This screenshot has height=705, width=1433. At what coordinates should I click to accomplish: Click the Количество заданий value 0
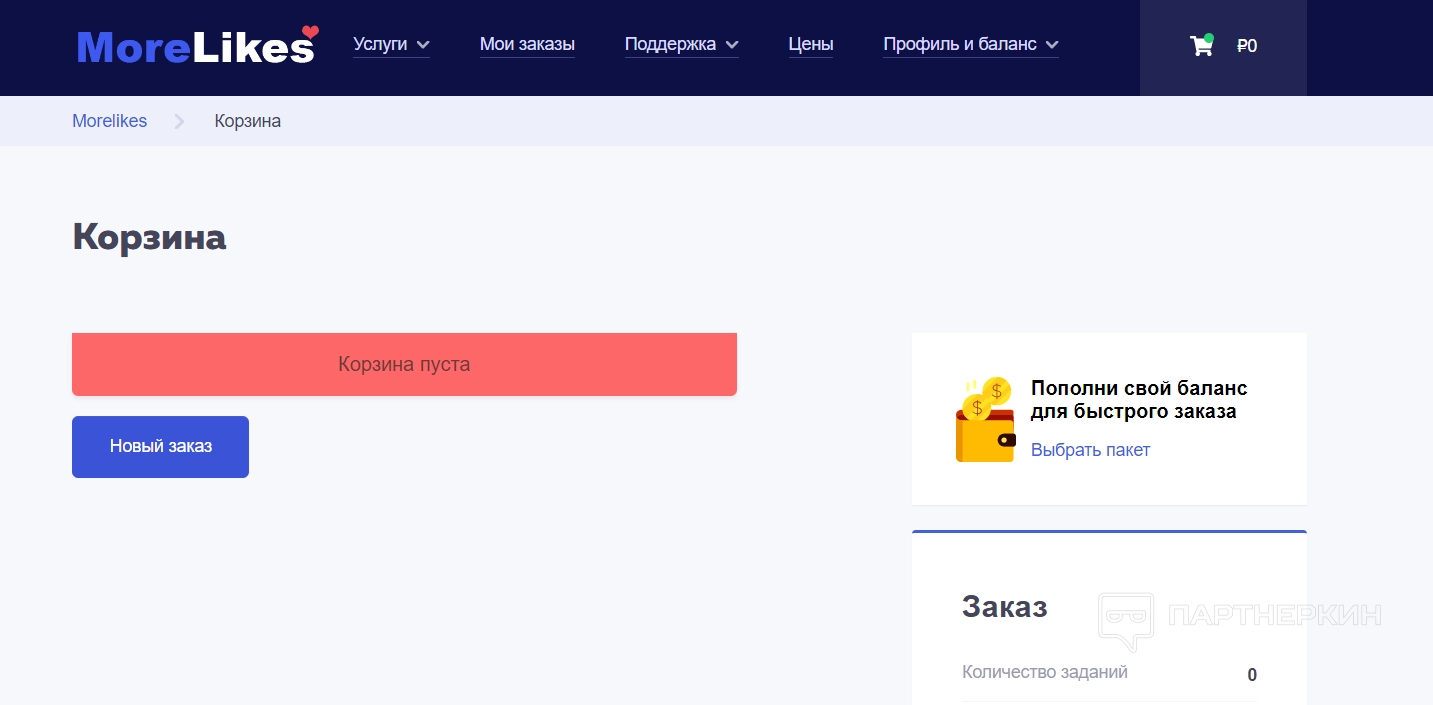point(1252,675)
